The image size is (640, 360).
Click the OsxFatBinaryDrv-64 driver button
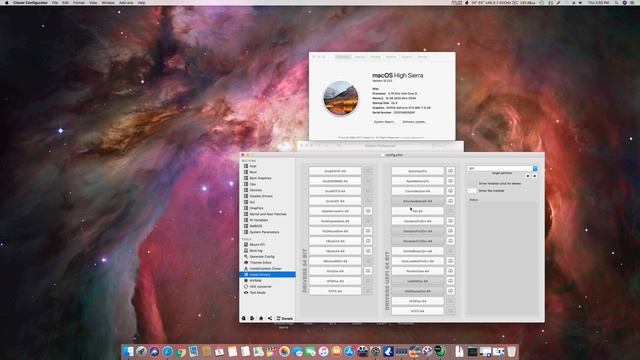(x=417, y=251)
